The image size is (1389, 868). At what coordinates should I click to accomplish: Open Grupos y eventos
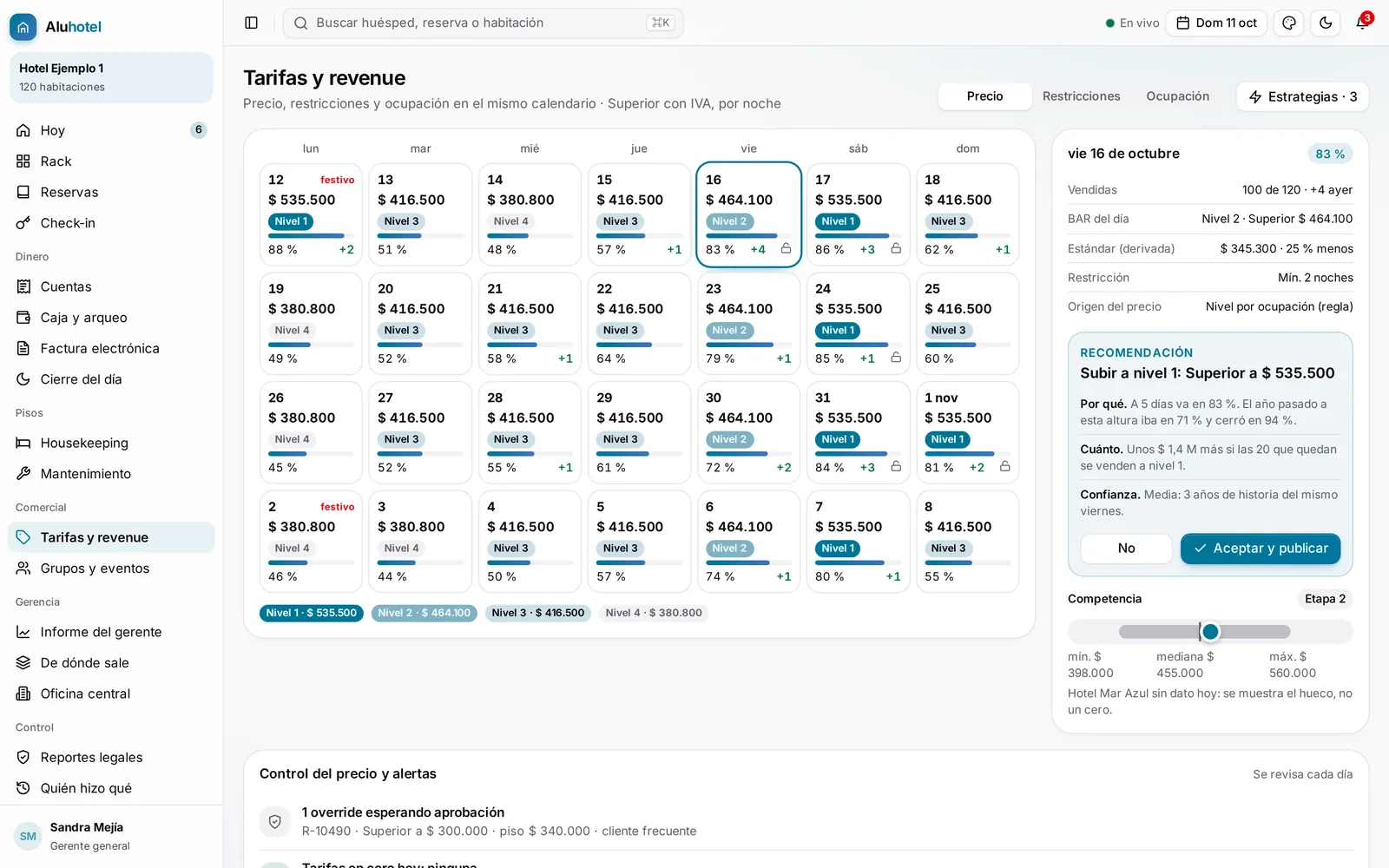coord(111,569)
